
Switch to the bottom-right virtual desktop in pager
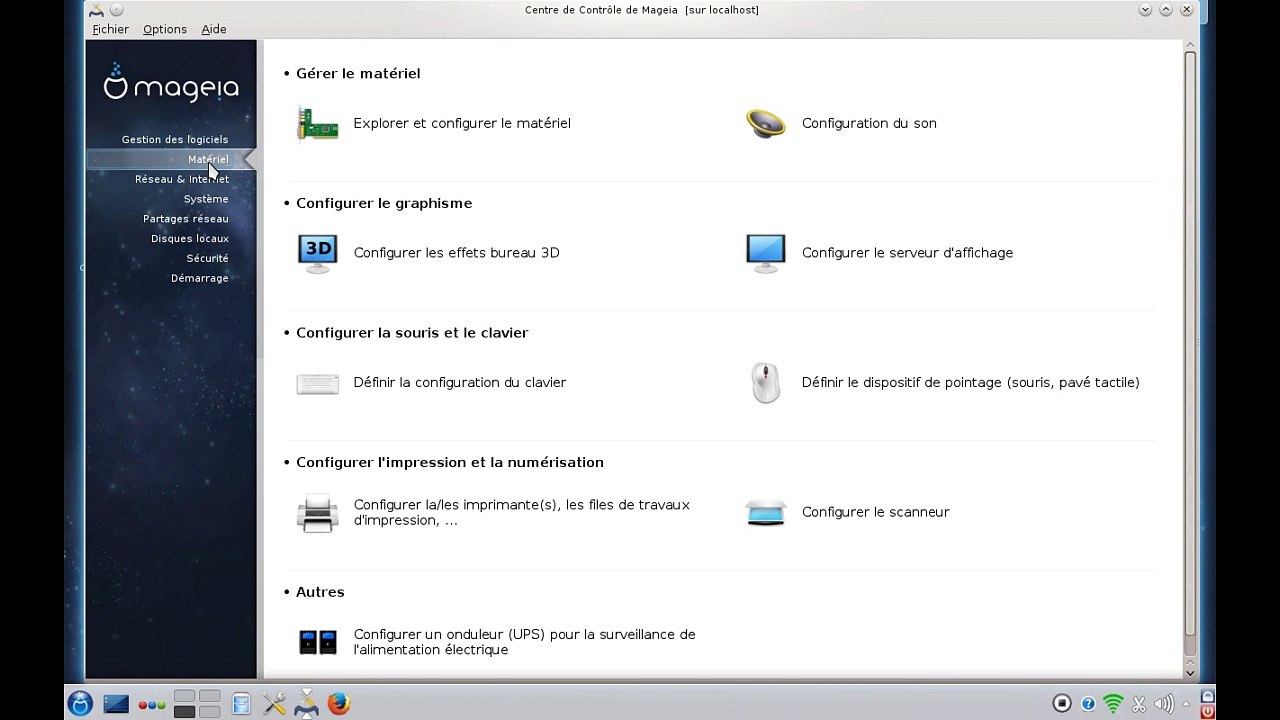click(x=209, y=712)
